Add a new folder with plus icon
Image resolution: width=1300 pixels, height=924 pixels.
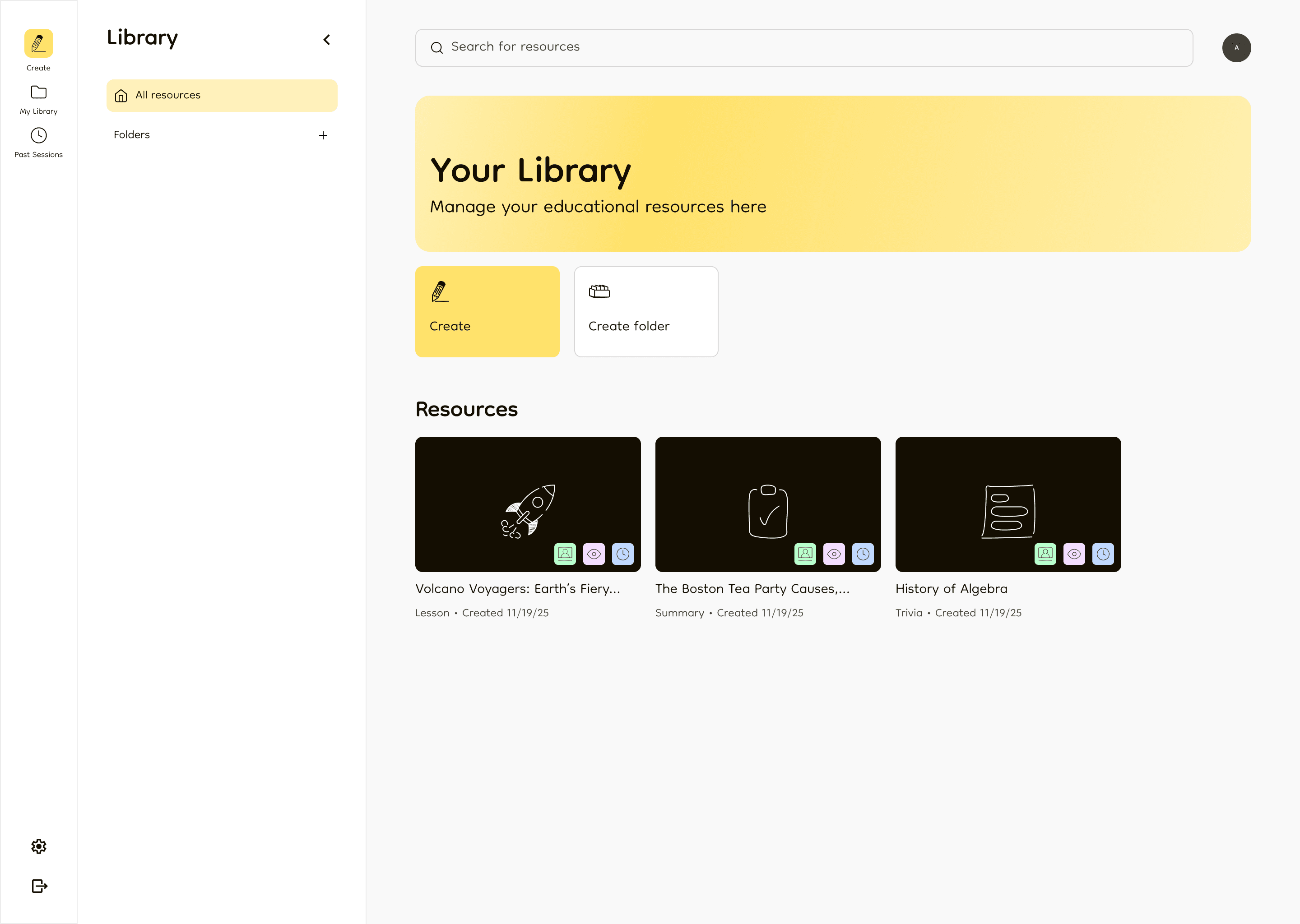point(323,135)
